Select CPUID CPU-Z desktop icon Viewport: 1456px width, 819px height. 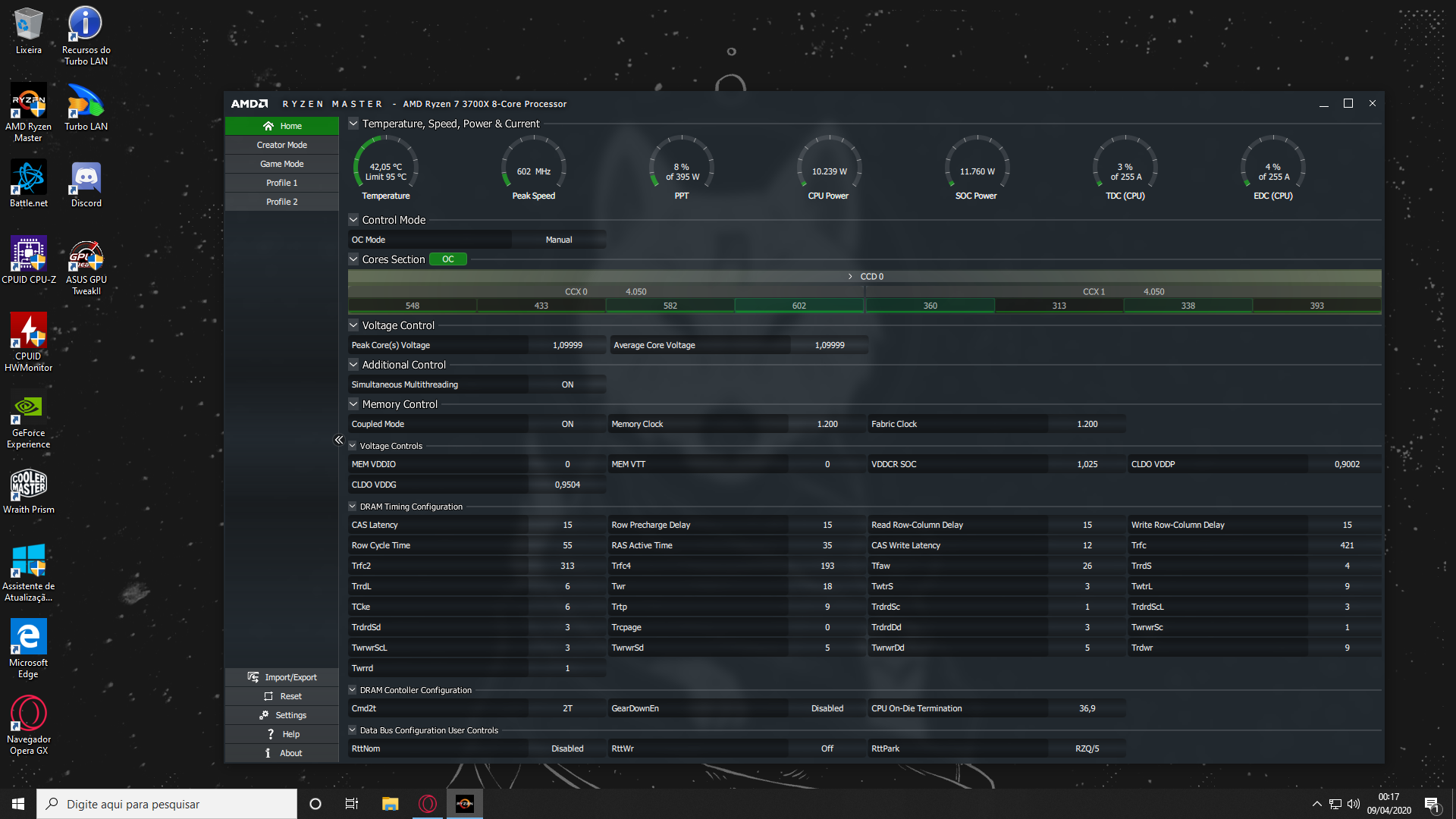click(28, 260)
